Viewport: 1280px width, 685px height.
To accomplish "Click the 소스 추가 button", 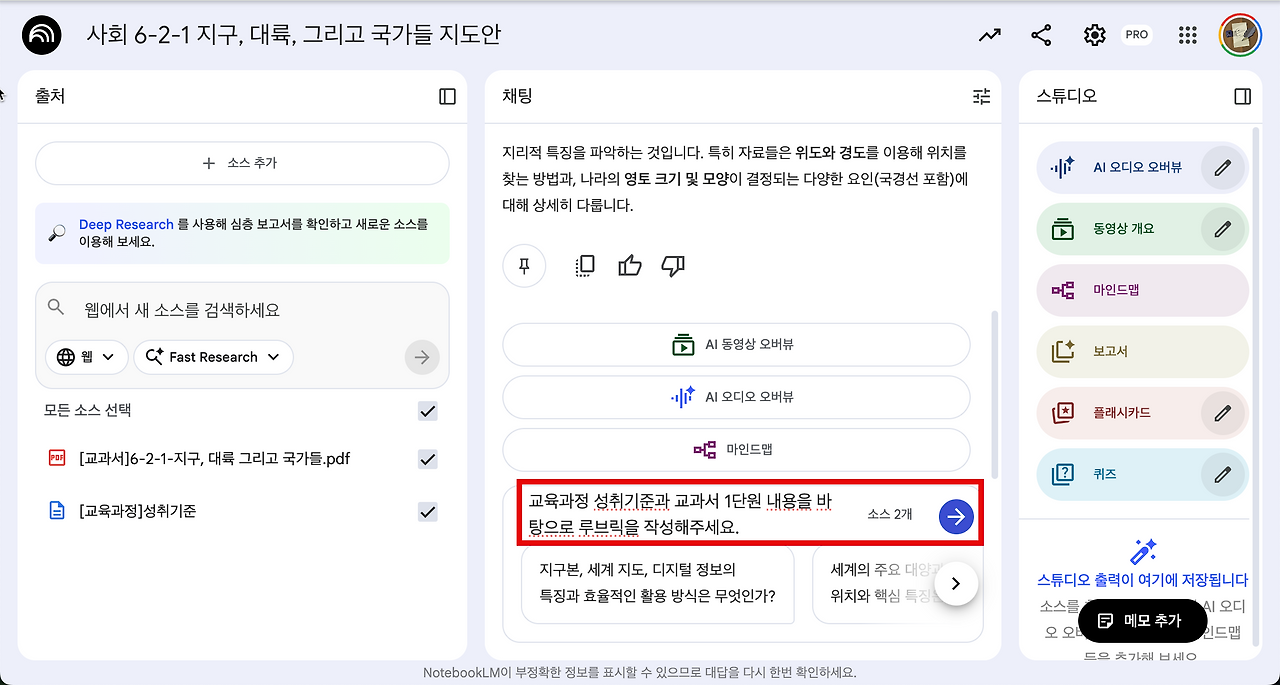I will (x=242, y=163).
